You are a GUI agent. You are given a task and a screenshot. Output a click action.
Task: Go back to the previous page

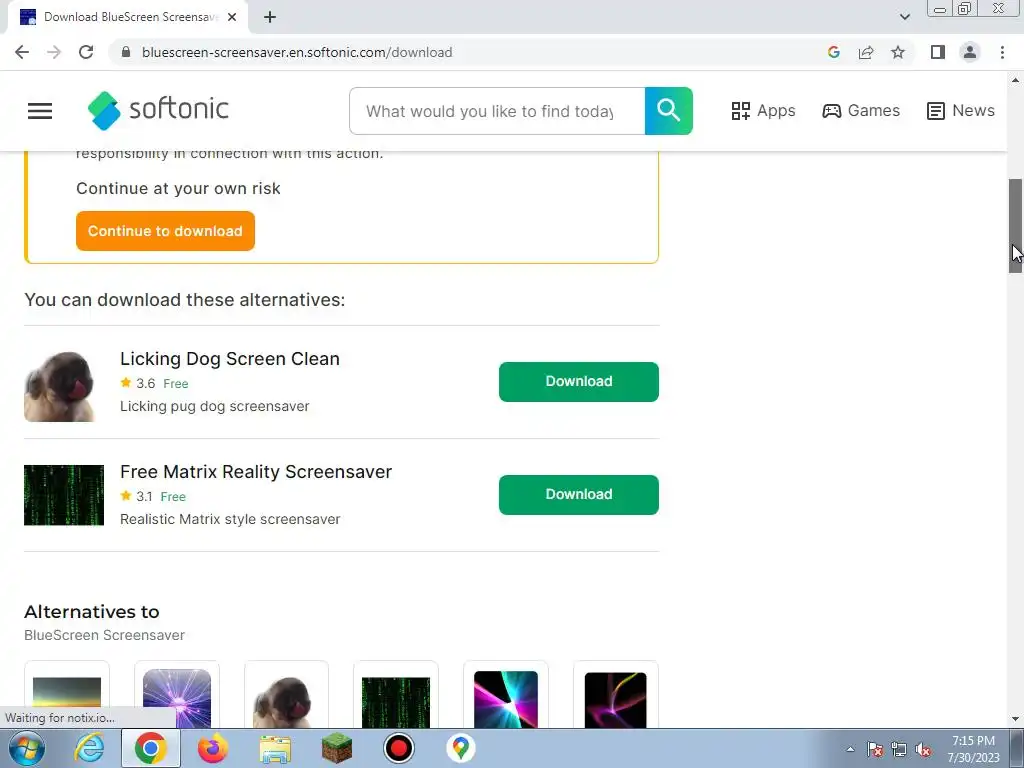22,52
